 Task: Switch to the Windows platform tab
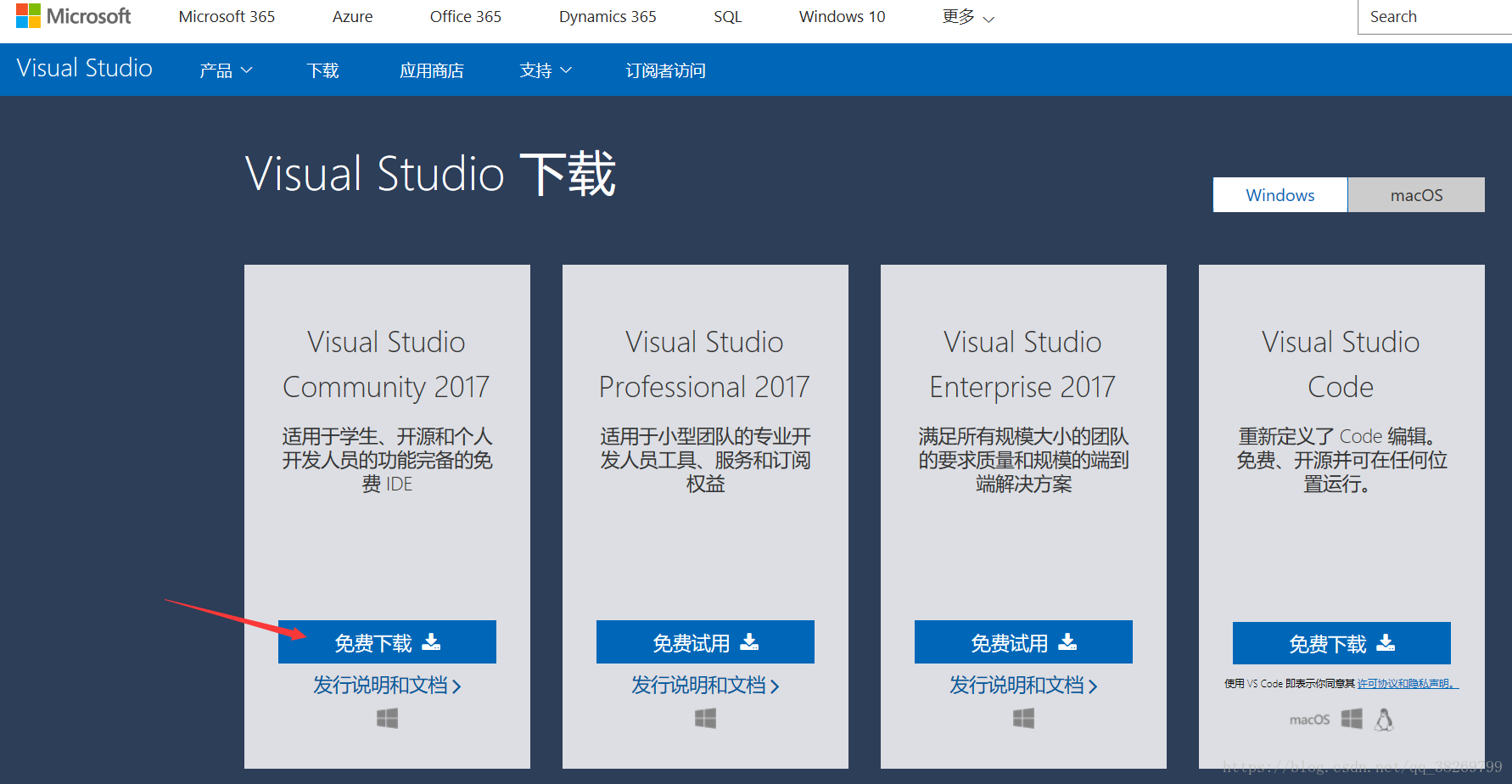pos(1280,195)
